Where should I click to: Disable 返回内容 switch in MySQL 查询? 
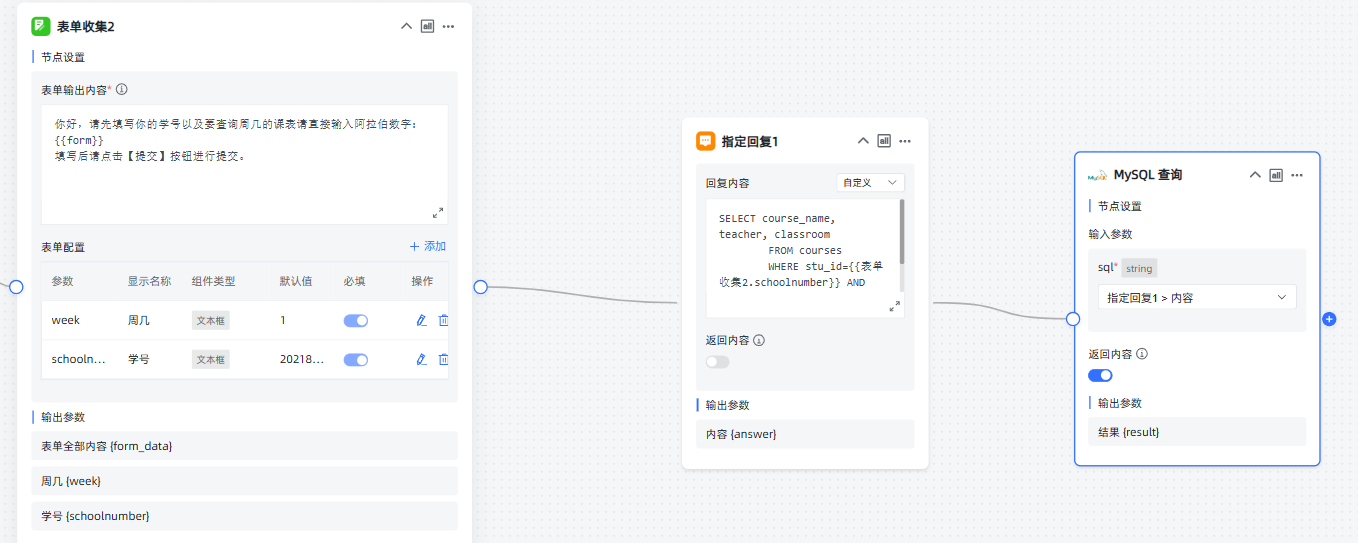(x=1100, y=376)
